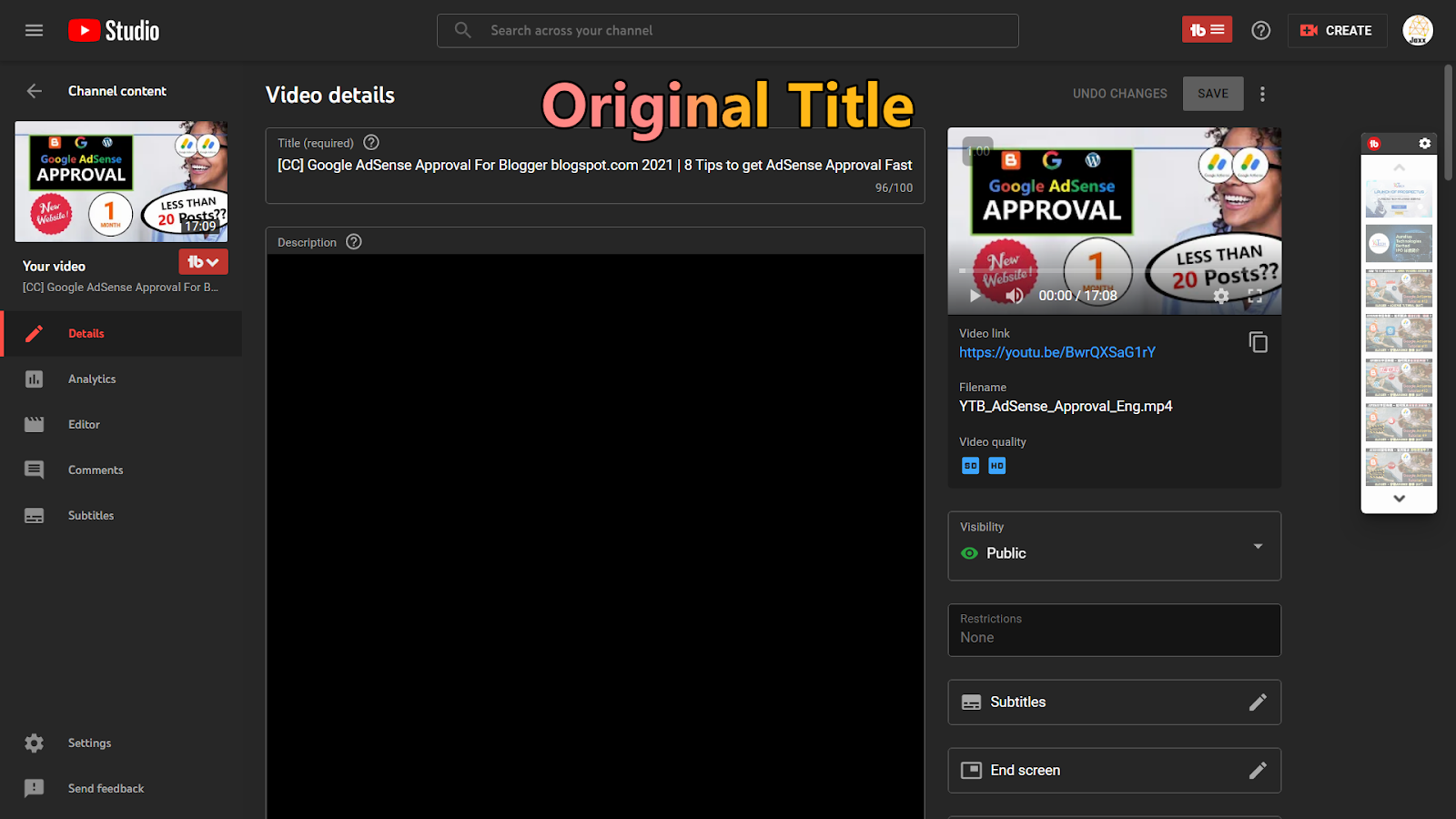Click the 96/100 character counter
The width and height of the screenshot is (1456, 819).
click(x=894, y=188)
